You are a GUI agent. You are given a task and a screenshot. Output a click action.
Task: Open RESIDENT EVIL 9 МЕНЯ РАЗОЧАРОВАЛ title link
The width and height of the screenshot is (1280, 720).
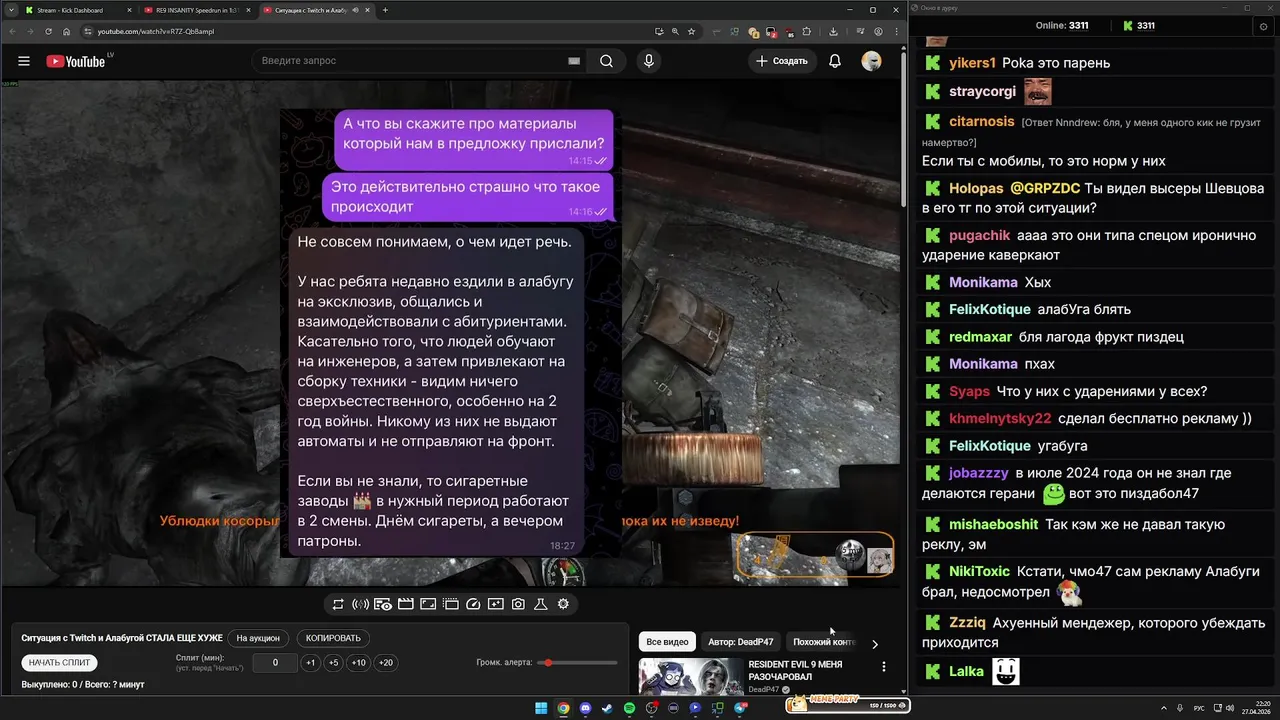point(795,670)
